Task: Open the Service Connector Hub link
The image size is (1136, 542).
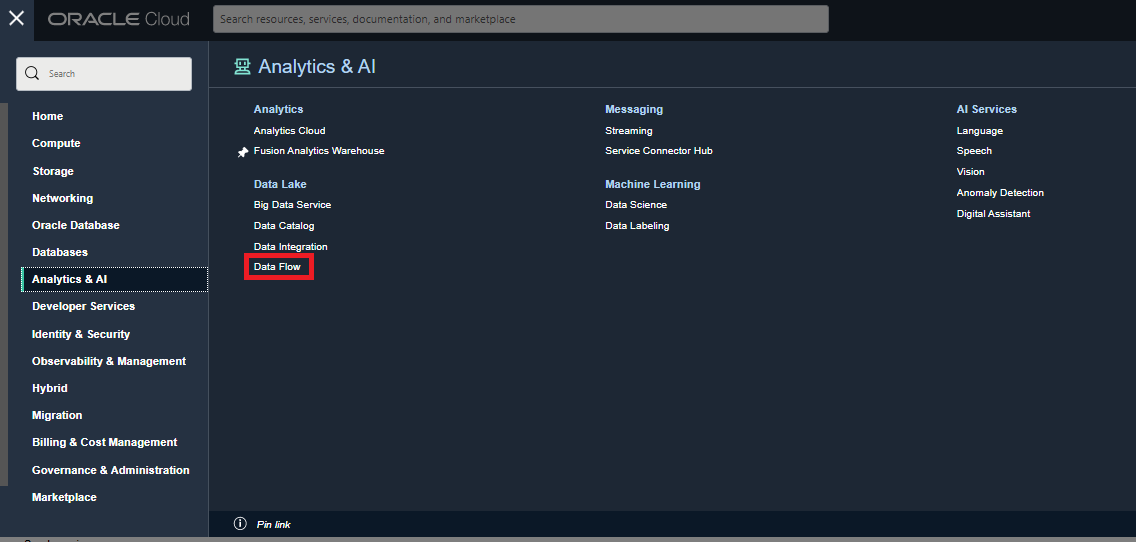Action: [659, 151]
